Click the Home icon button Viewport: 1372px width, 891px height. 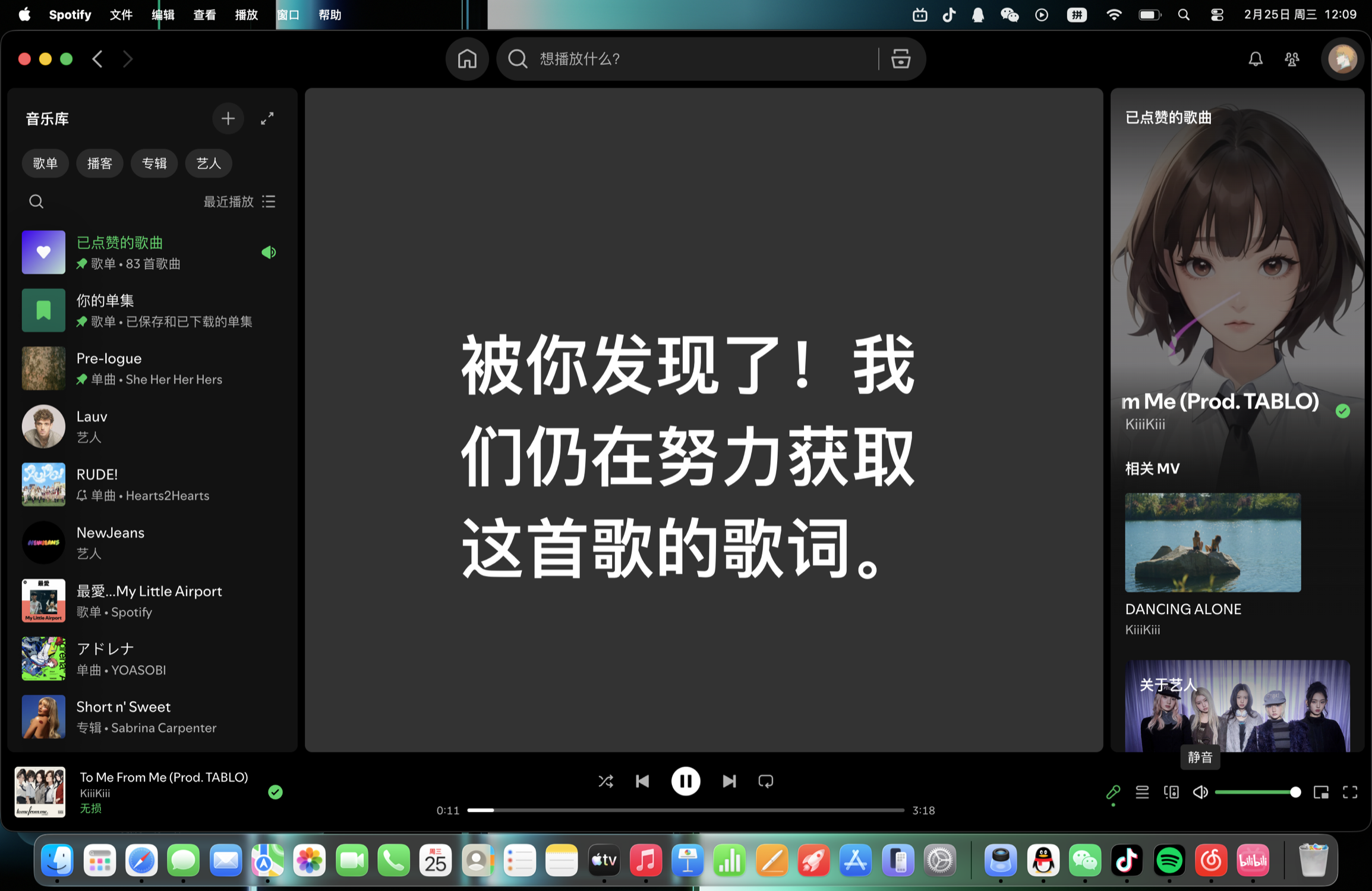(x=467, y=59)
